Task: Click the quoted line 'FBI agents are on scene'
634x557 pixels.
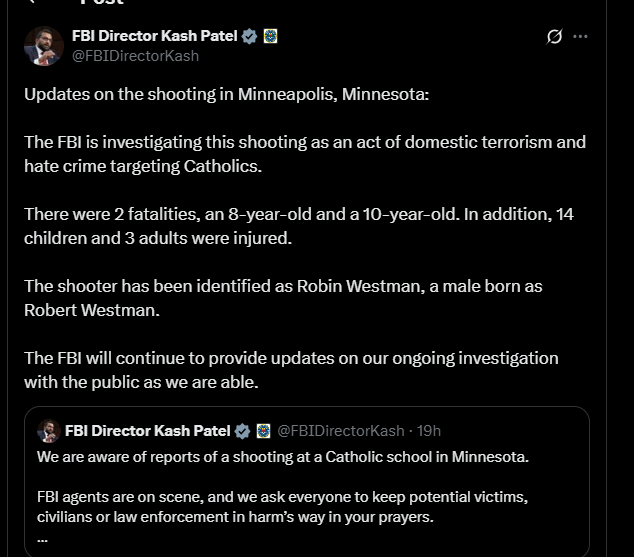Action: [x=282, y=507]
